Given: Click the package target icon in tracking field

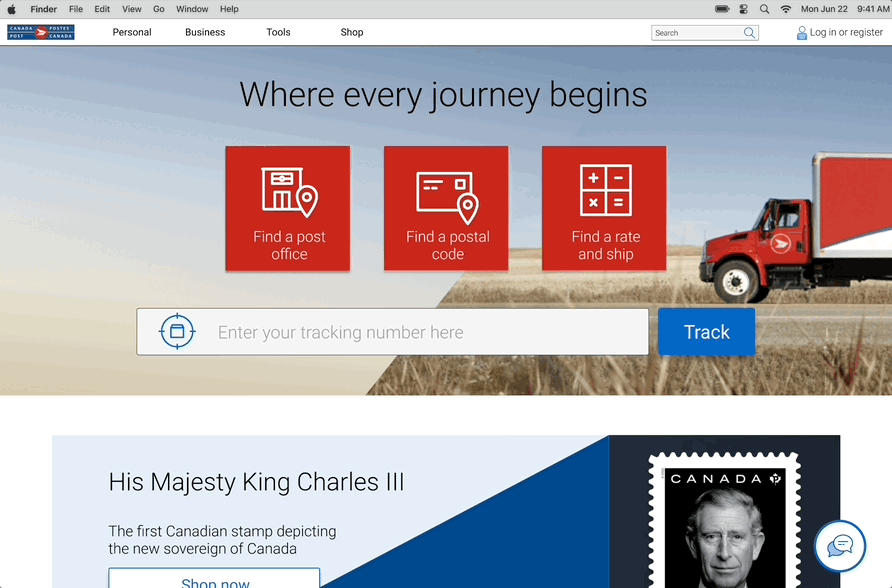Looking at the screenshot, I should point(177,332).
